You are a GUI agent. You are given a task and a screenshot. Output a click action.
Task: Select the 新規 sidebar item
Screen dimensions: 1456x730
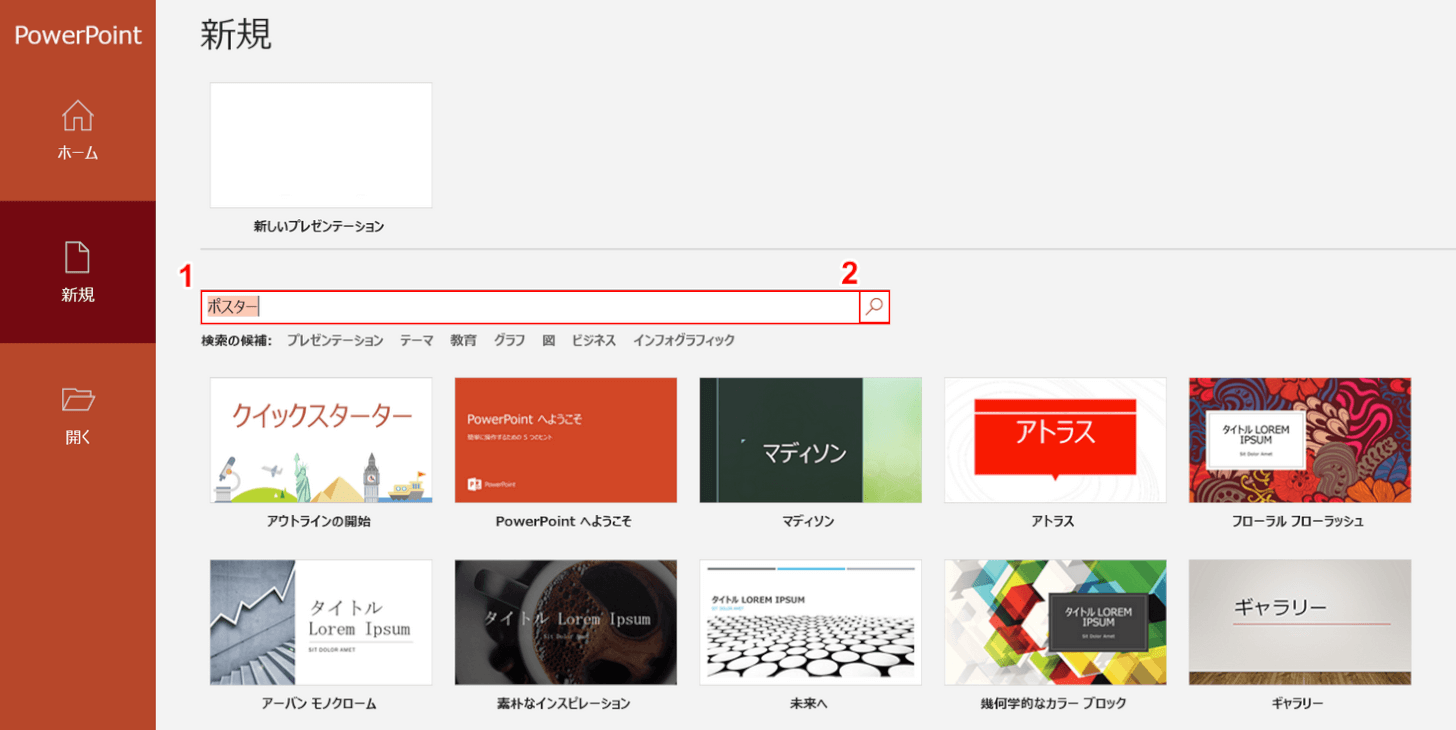78,272
